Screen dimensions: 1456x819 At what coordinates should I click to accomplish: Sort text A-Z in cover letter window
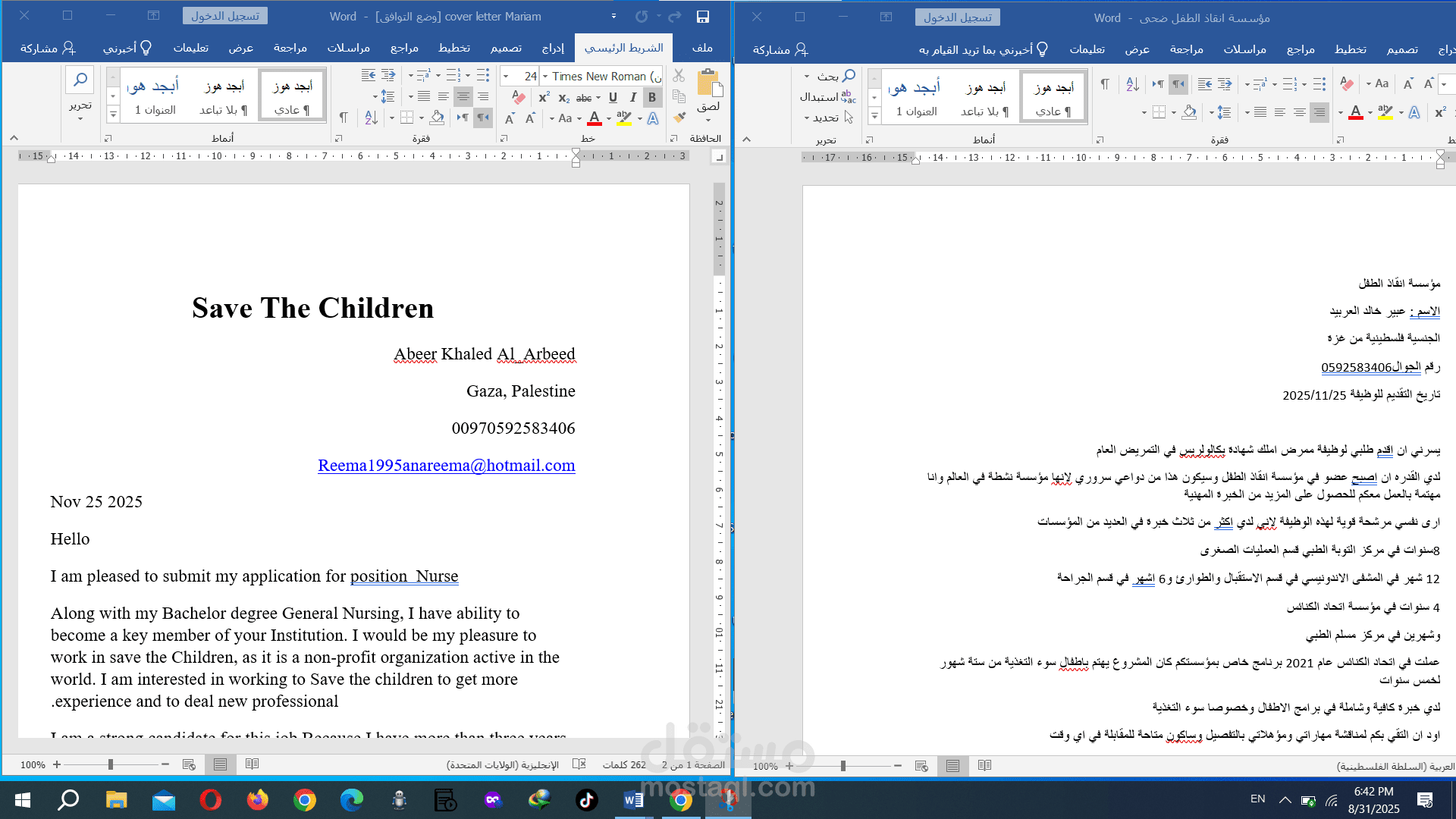click(x=371, y=118)
